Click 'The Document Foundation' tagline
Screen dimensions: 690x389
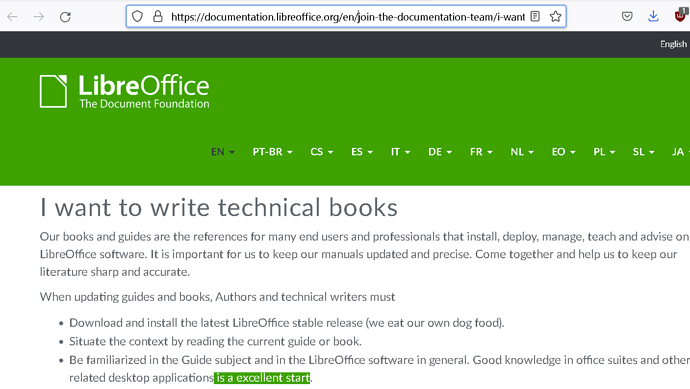point(144,104)
